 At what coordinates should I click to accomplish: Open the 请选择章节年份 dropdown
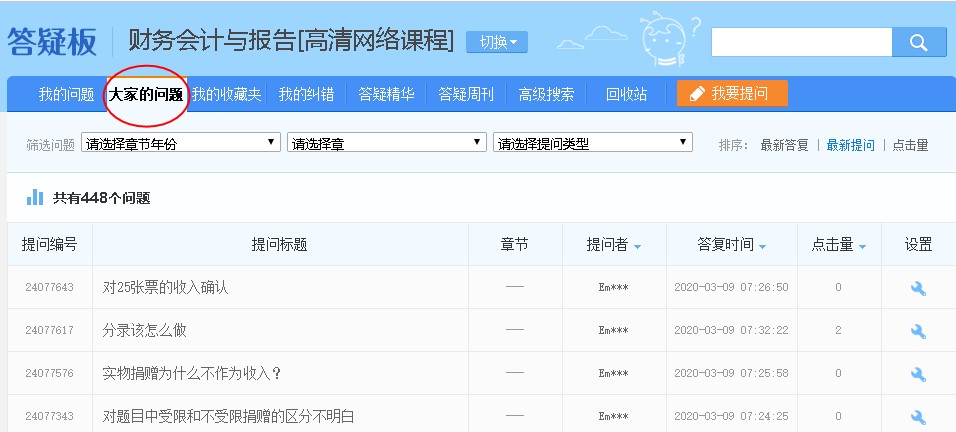[180, 144]
